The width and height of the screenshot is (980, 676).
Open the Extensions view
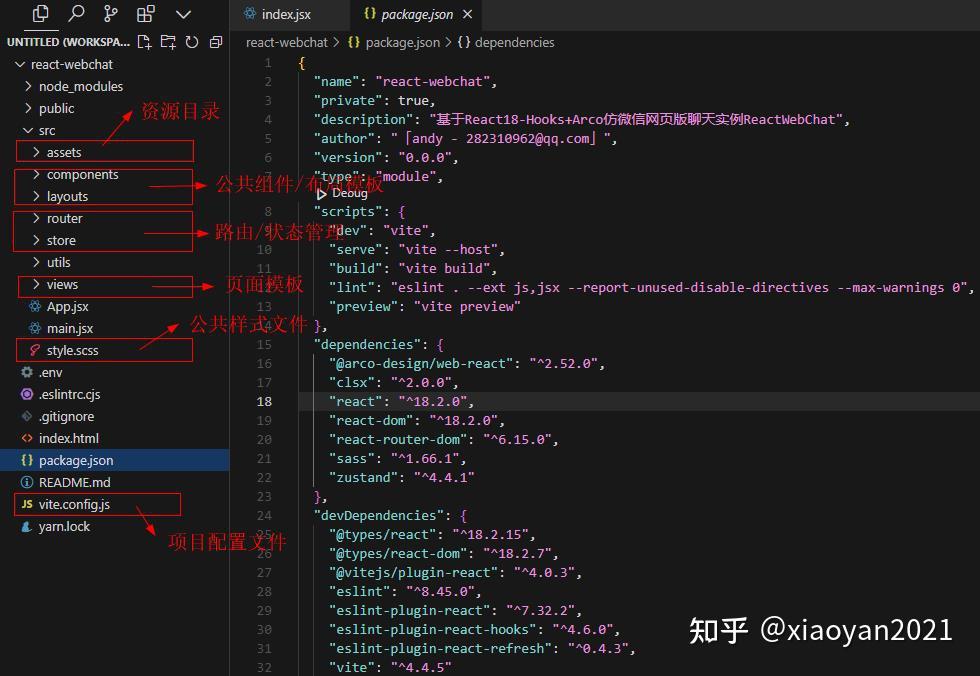[146, 15]
